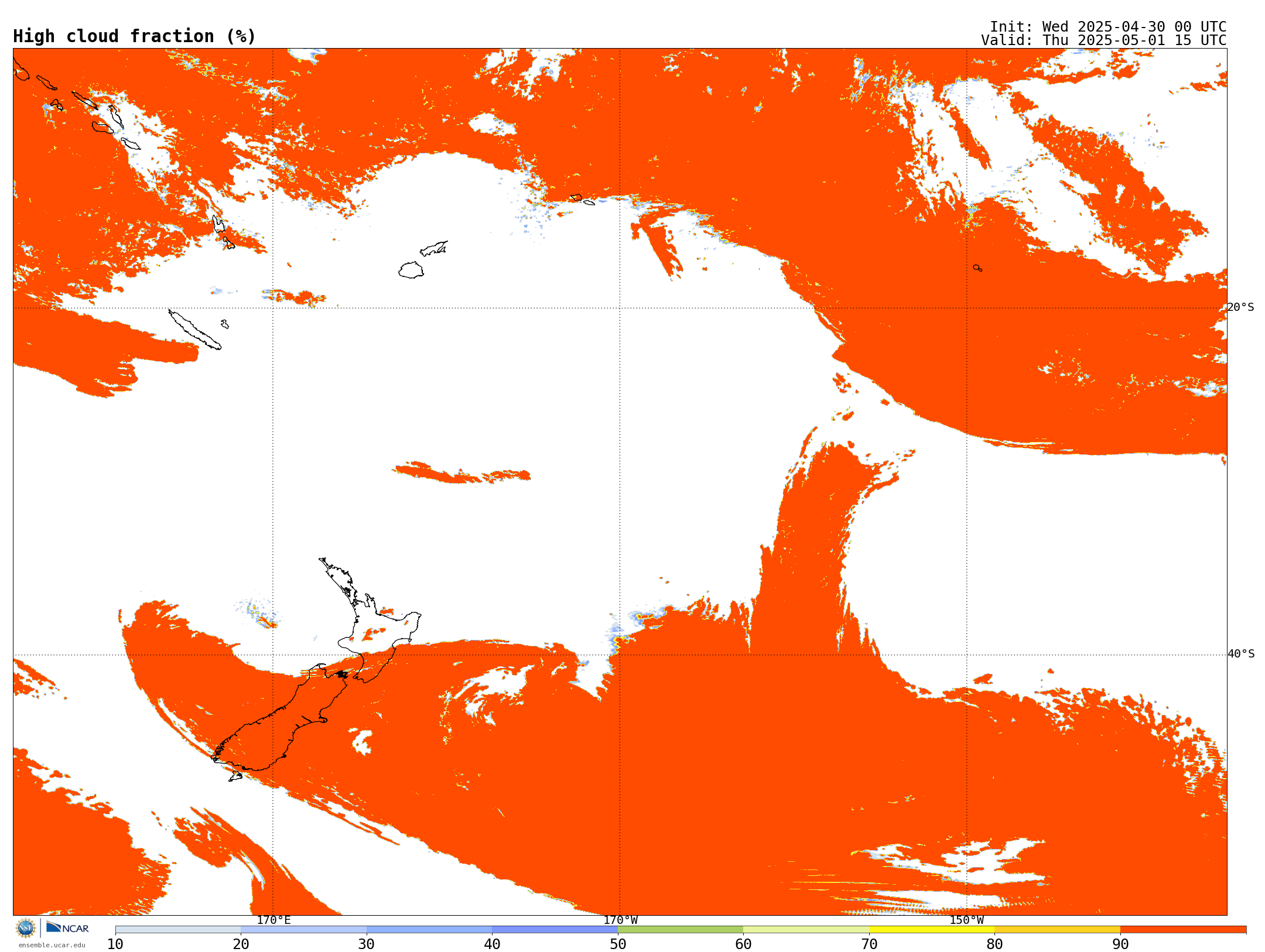Click the colorbar tick label 60

point(743,944)
